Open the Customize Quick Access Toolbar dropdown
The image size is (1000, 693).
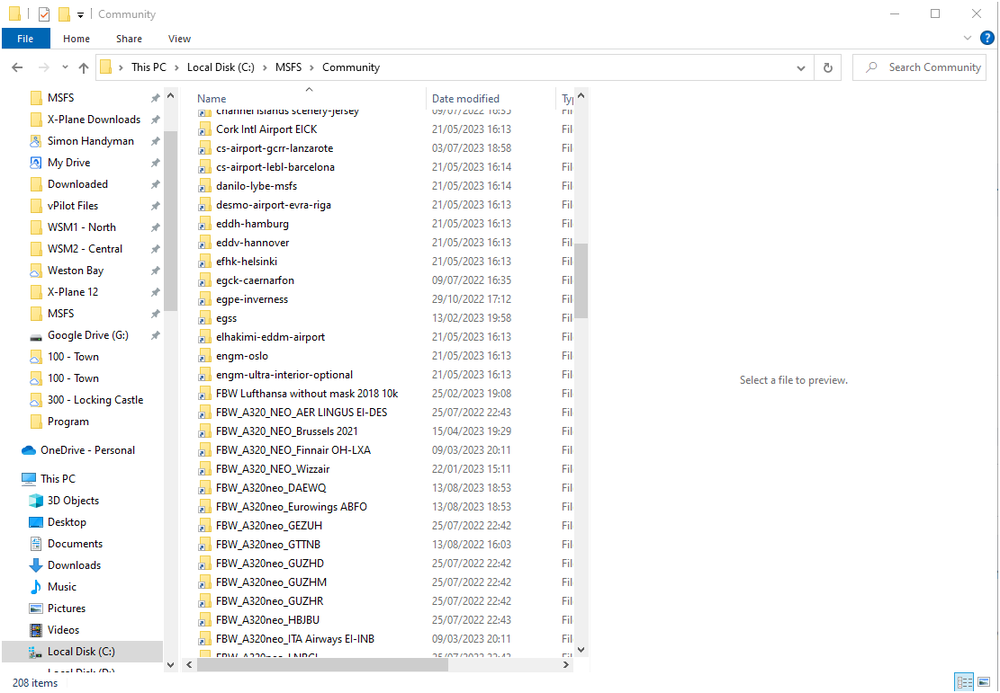coord(80,14)
